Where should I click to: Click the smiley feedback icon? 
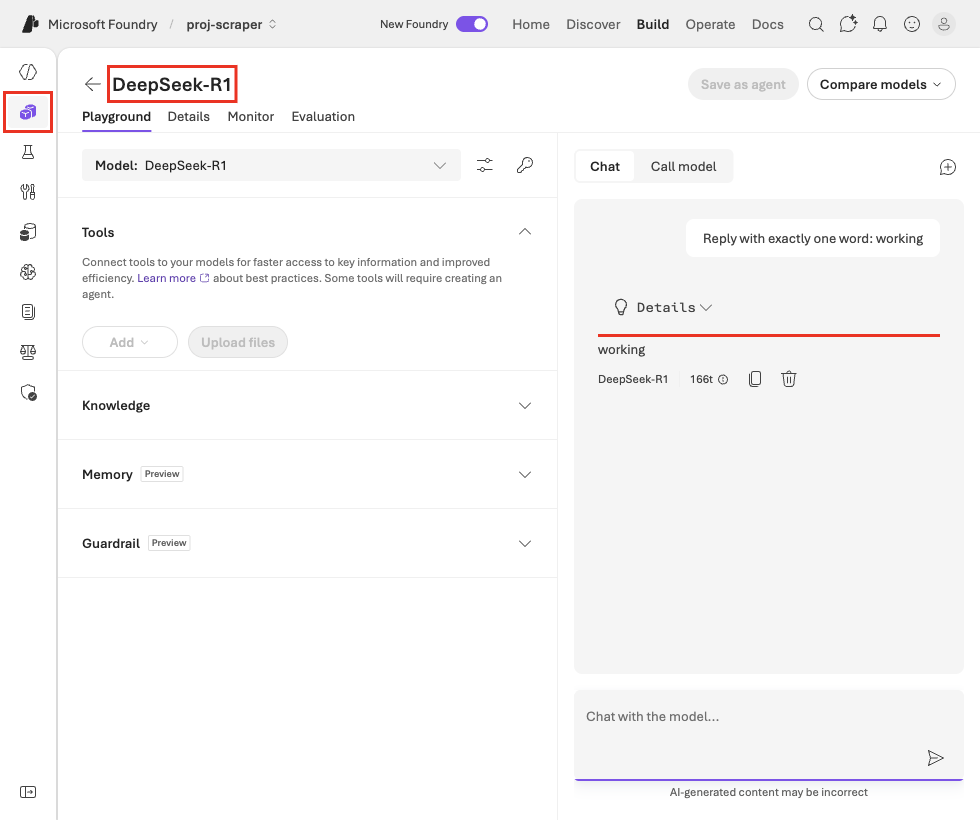(x=912, y=24)
